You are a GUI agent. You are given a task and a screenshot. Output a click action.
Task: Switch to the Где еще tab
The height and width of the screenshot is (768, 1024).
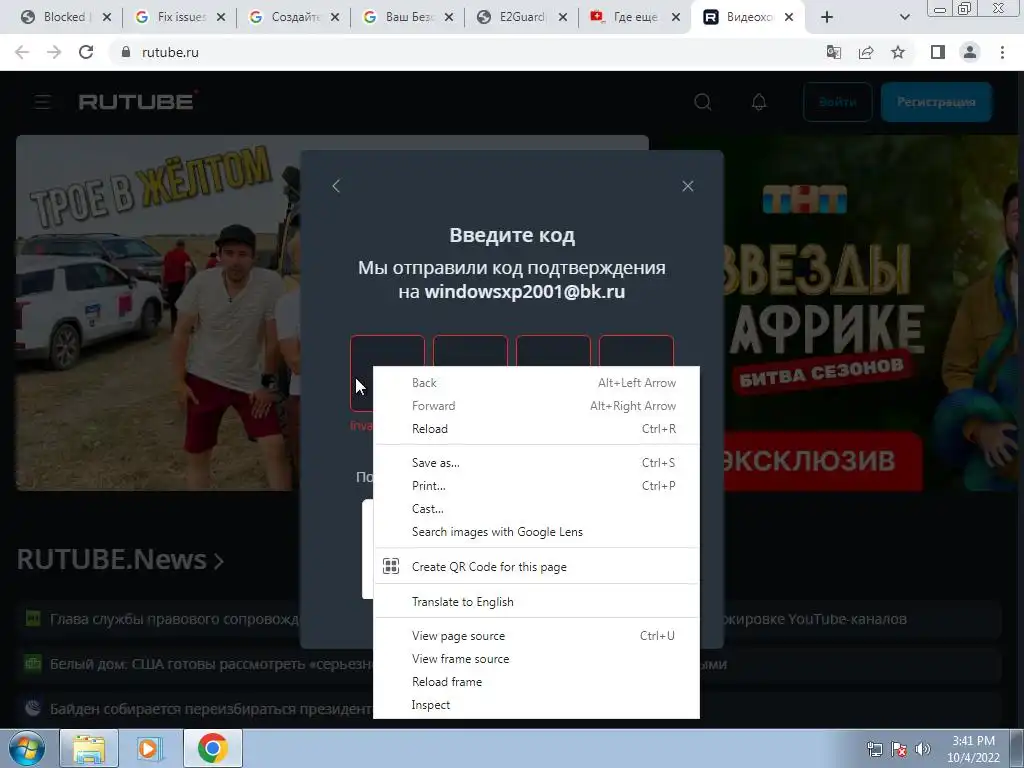coord(626,17)
